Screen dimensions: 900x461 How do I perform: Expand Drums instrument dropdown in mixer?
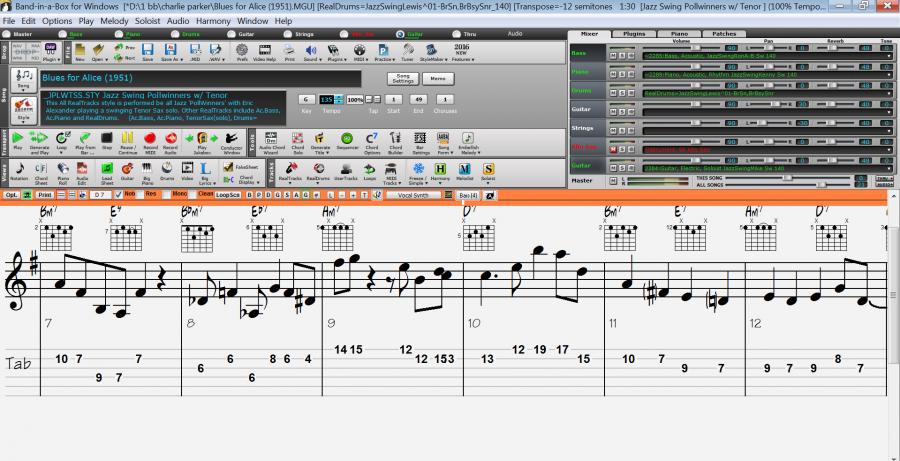point(889,94)
